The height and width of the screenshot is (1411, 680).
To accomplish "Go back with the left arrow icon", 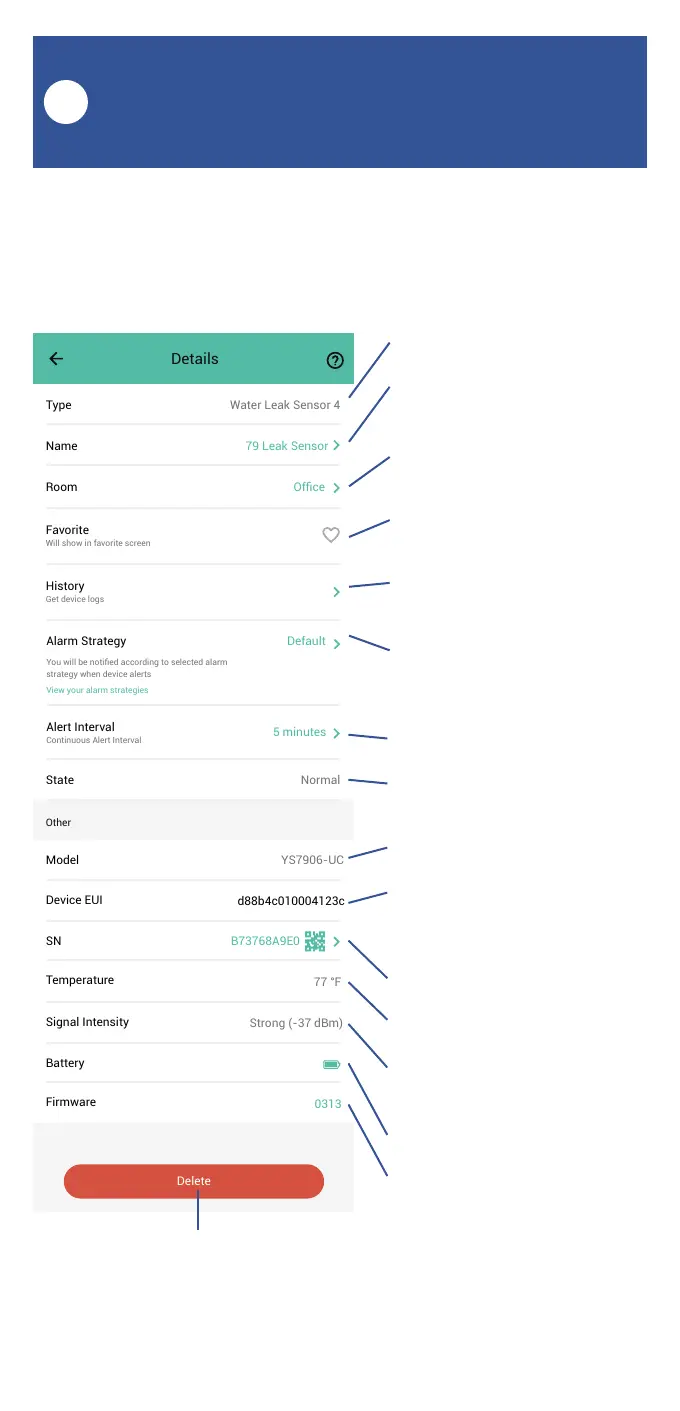I will (x=56, y=359).
